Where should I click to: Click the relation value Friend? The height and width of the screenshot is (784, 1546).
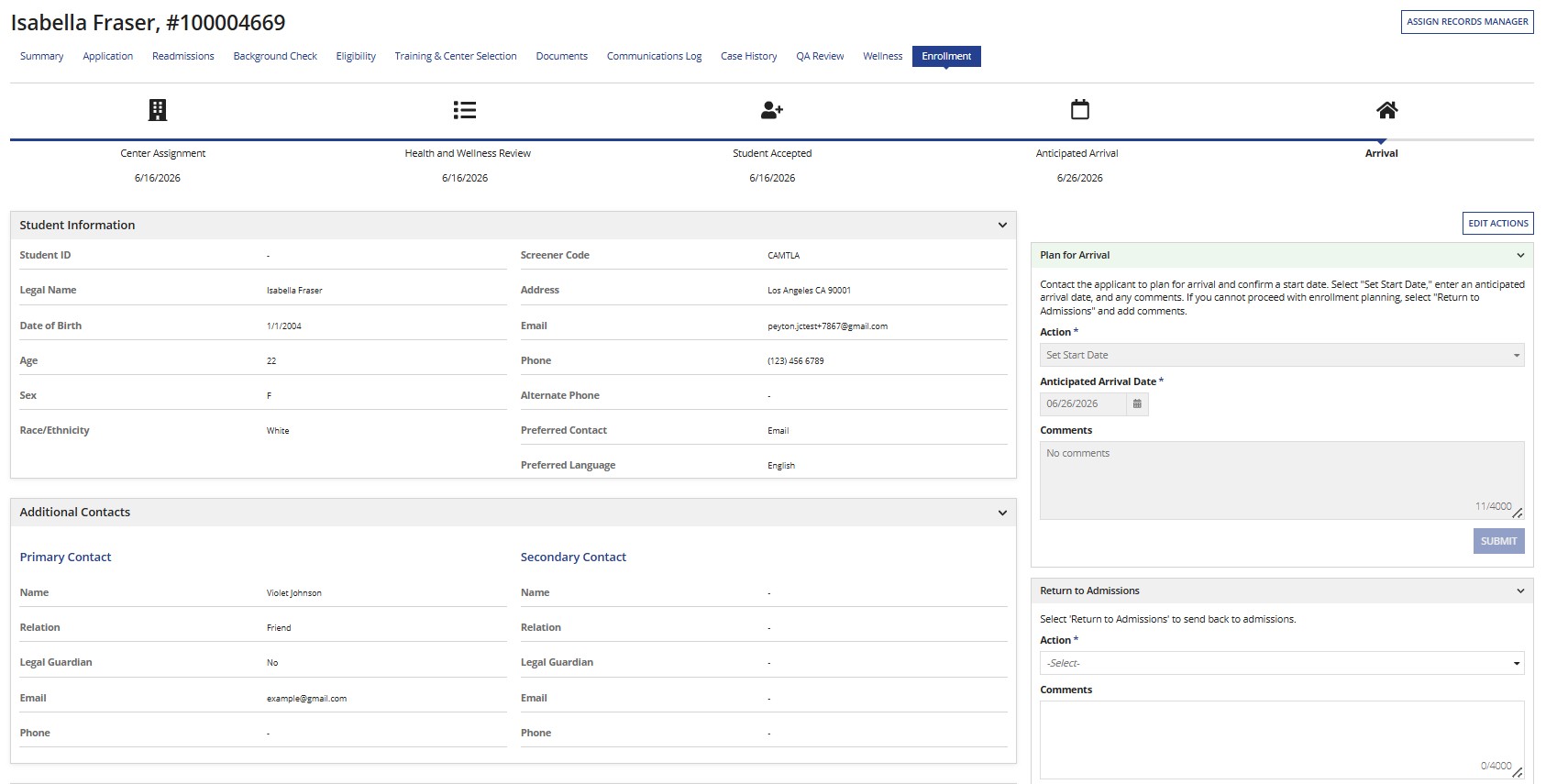279,628
